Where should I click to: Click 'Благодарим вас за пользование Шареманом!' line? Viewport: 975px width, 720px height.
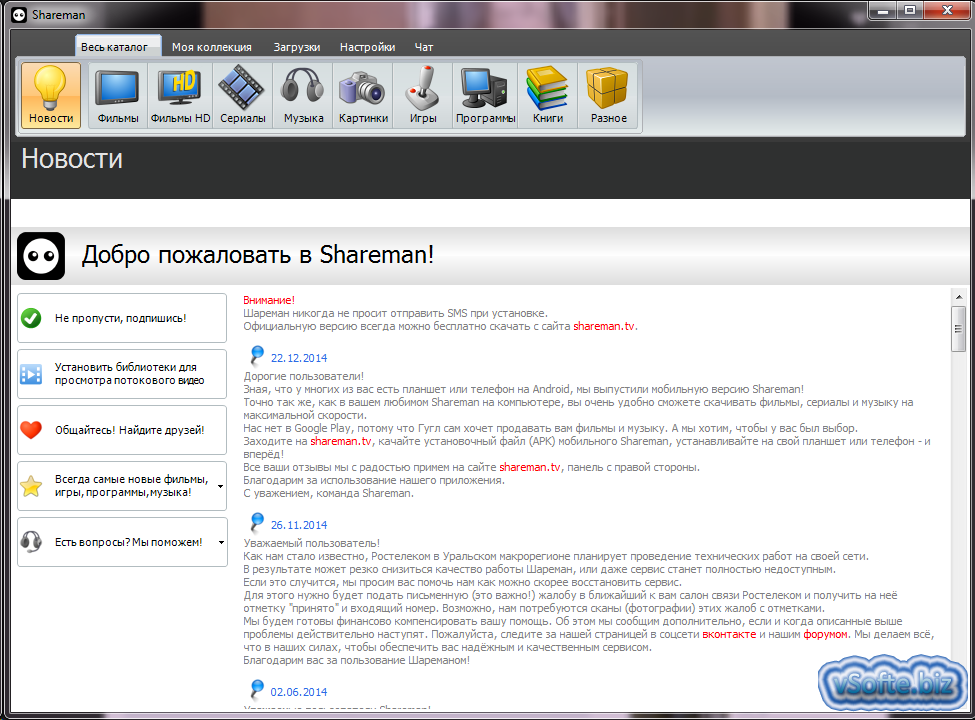pos(356,660)
